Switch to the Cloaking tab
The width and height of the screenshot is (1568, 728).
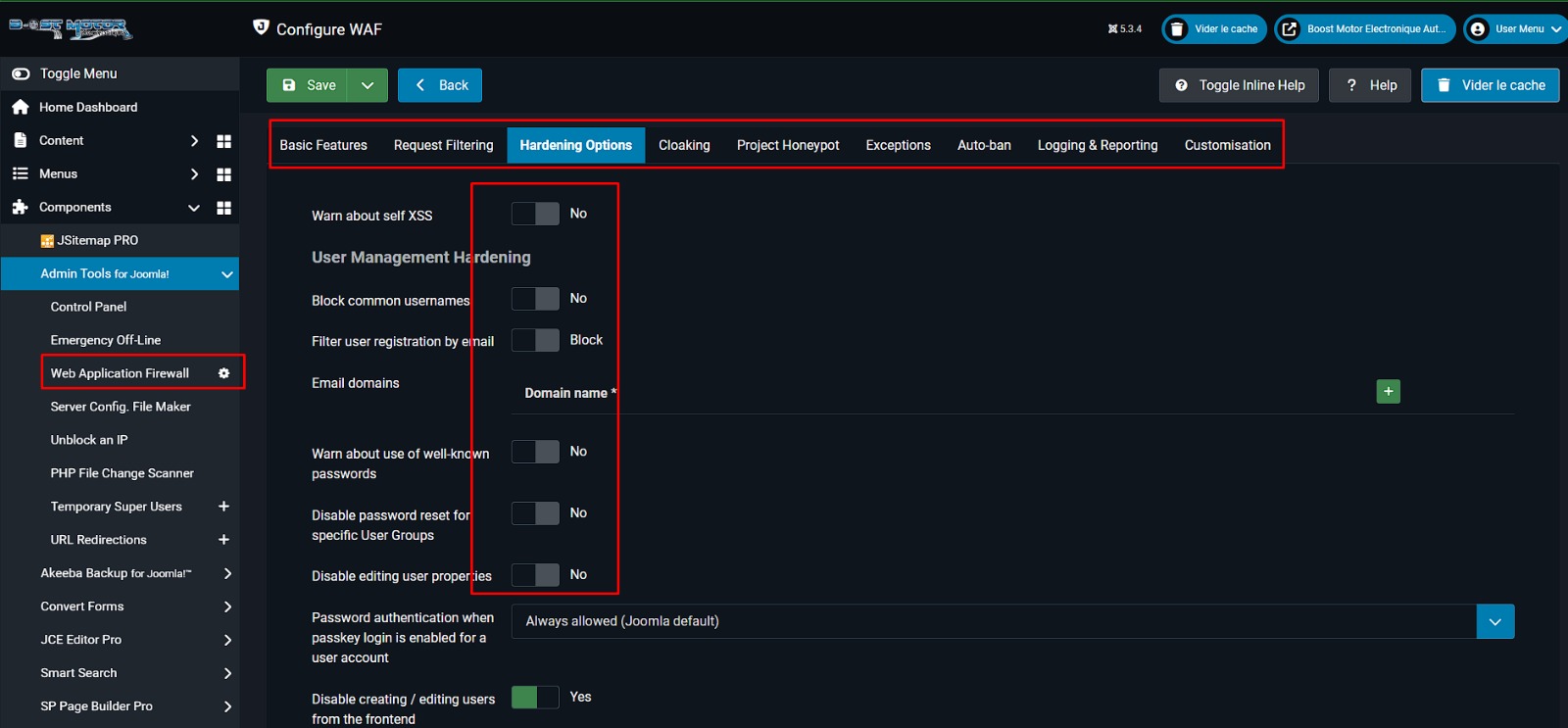coord(684,145)
